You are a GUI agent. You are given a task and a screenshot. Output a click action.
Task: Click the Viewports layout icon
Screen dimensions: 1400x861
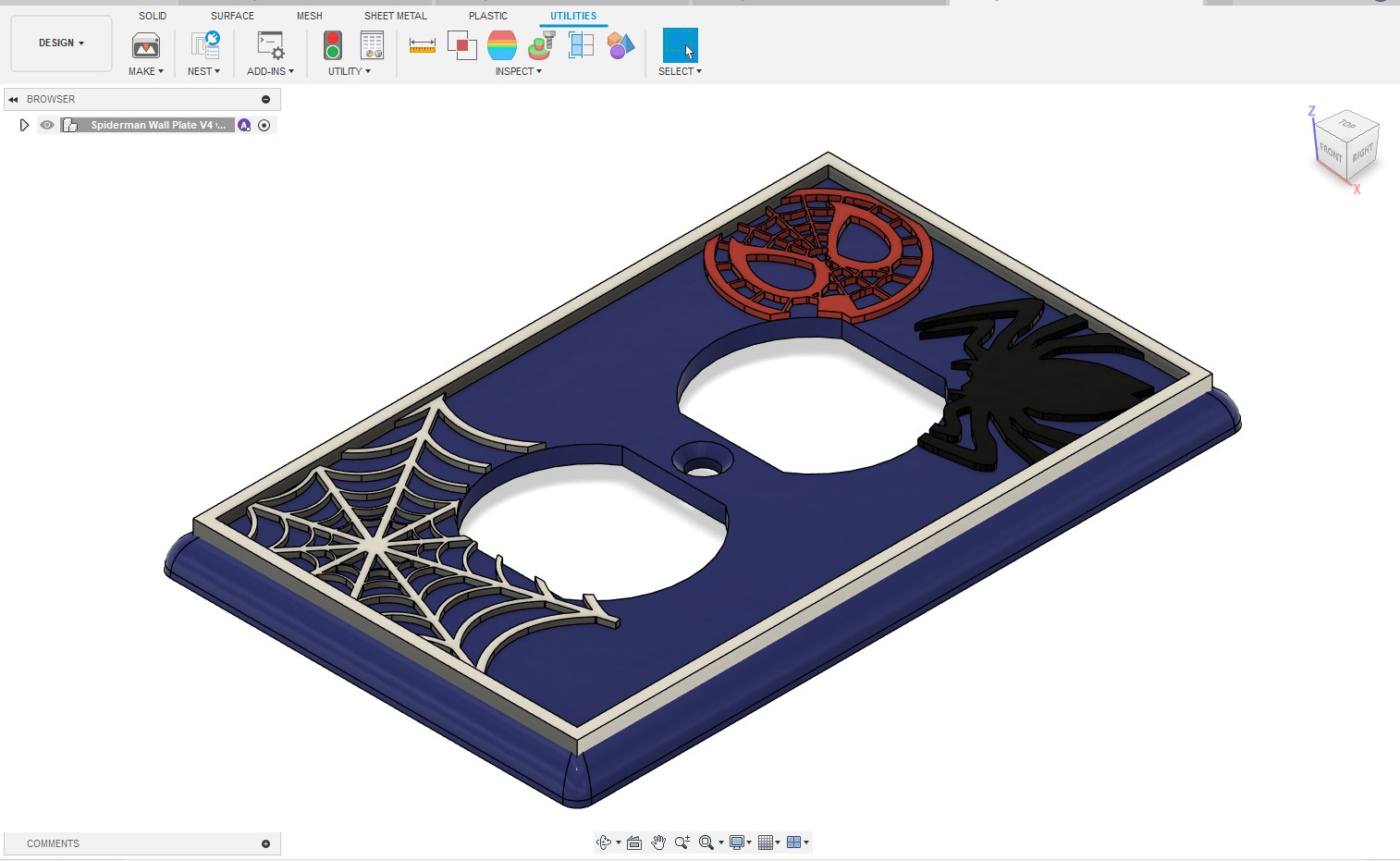click(x=793, y=843)
